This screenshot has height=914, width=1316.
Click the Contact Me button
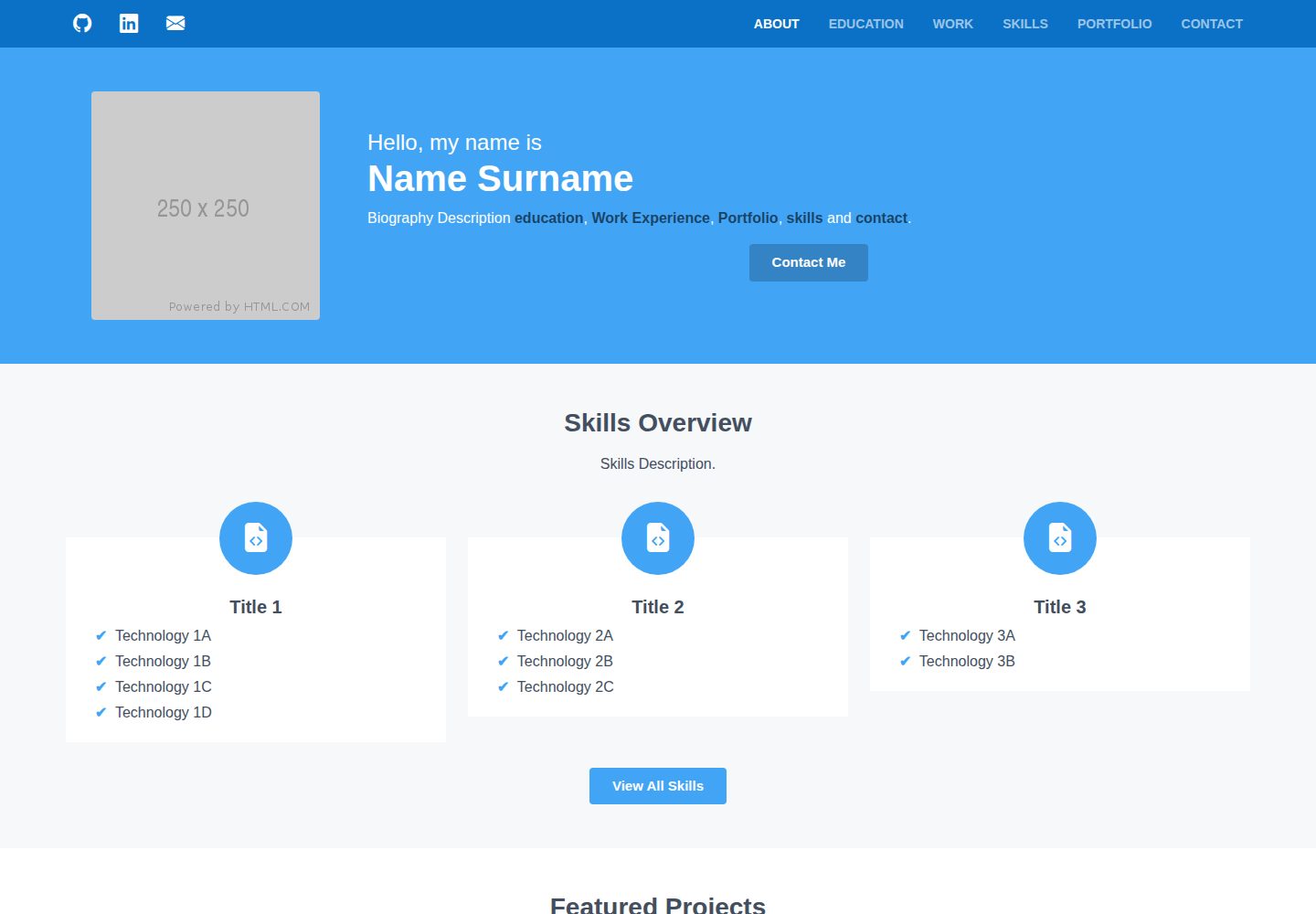(809, 262)
